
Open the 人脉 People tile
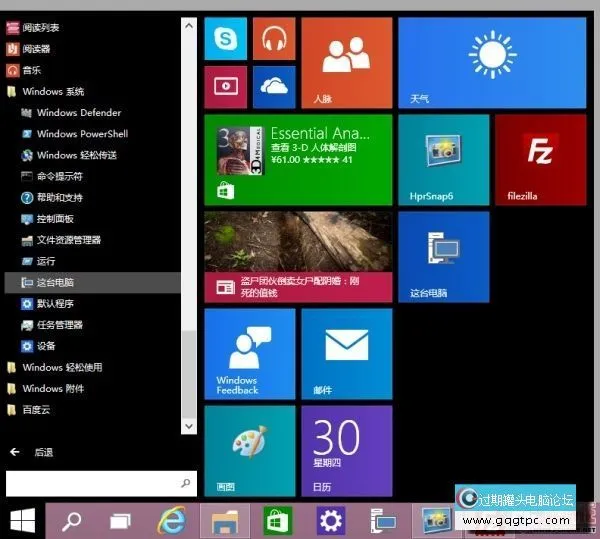[x=347, y=63]
